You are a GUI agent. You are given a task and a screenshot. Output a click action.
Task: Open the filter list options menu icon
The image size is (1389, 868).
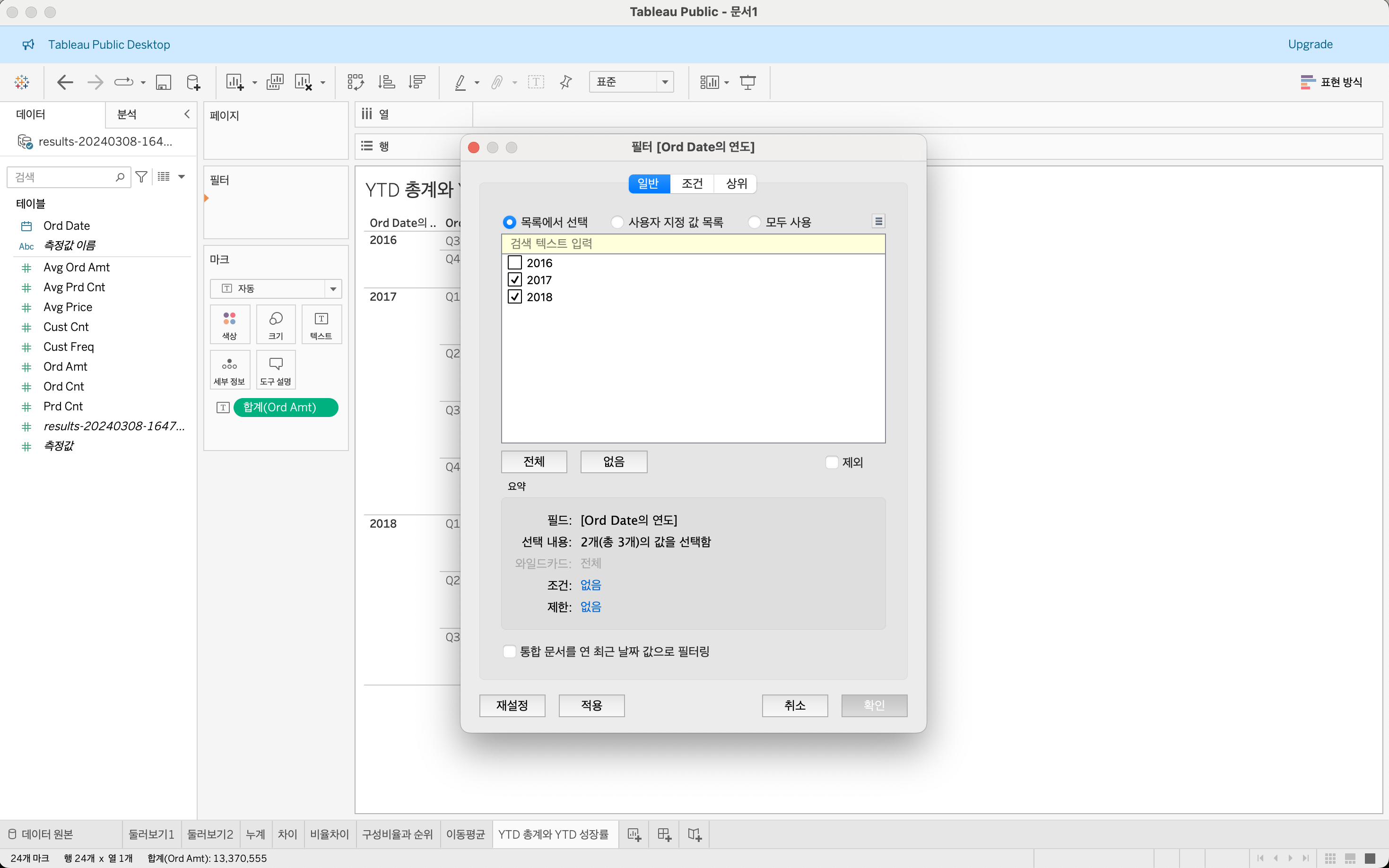878,221
